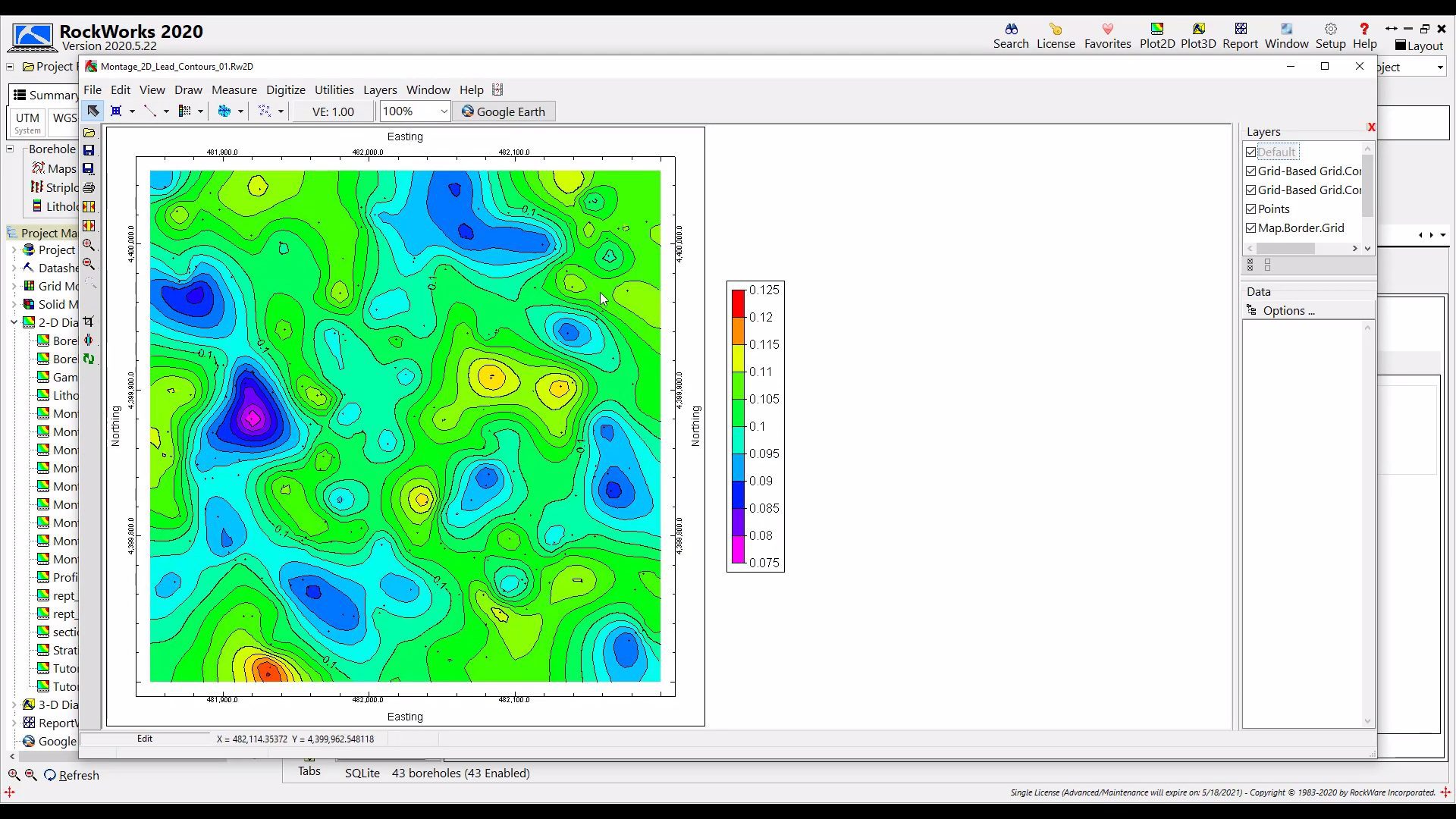Select the arrow pointer edit tool
Viewport: 1456px width, 819px height.
coord(93,111)
